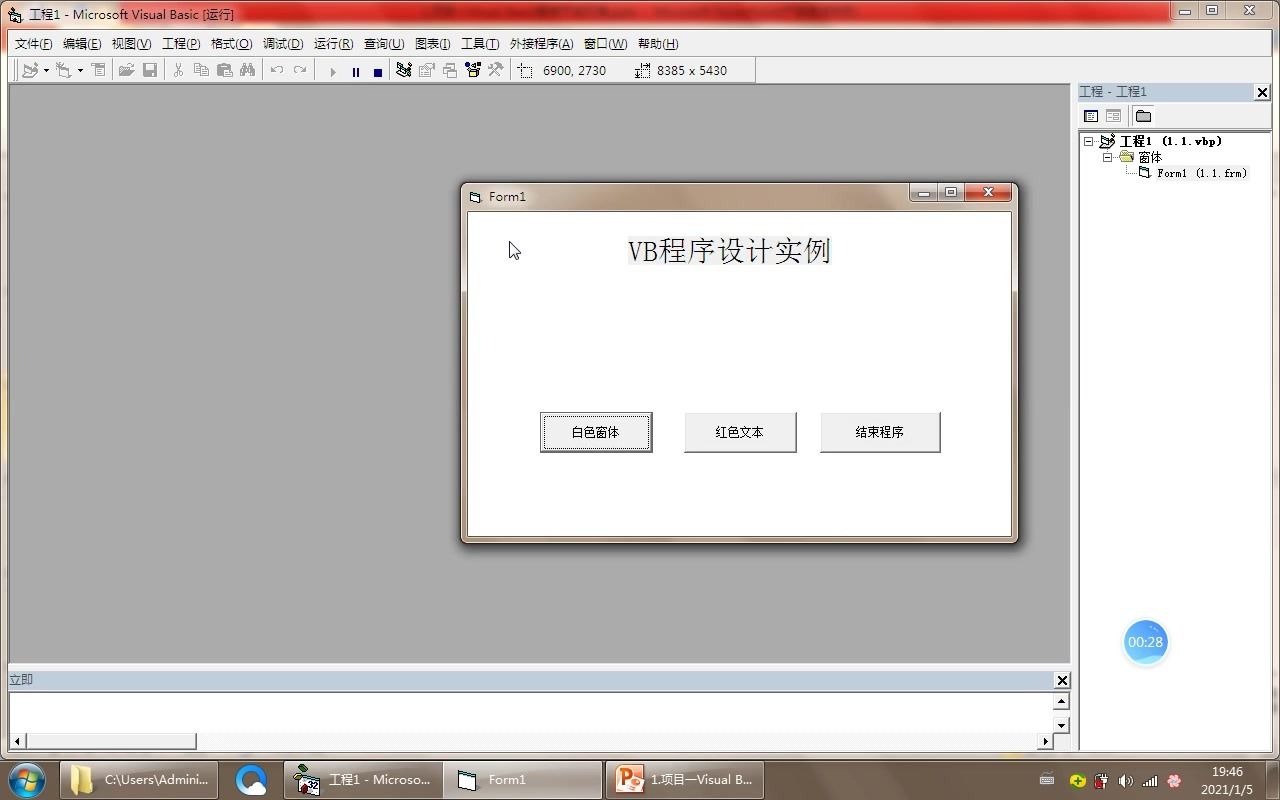Screen dimensions: 1280x800
Task: Open the 运行(R) menu
Action: click(333, 43)
